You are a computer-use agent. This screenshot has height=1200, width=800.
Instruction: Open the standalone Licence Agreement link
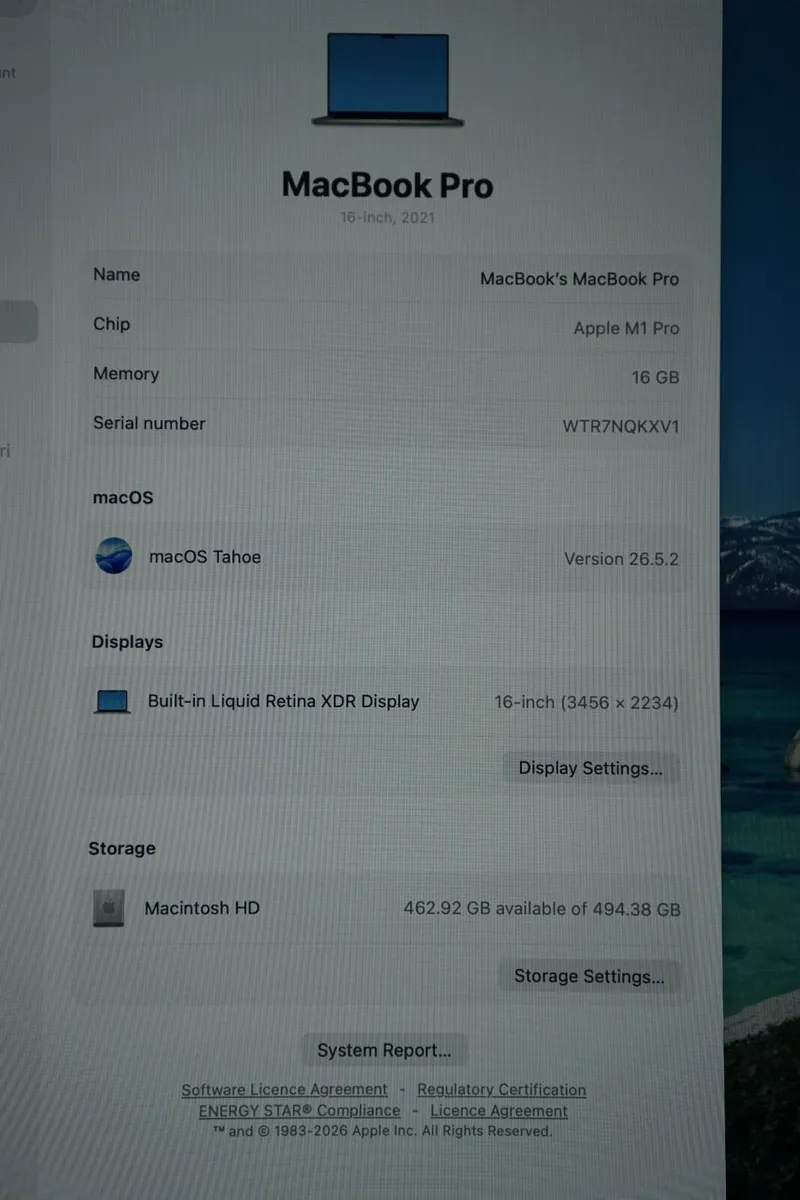pos(499,1111)
